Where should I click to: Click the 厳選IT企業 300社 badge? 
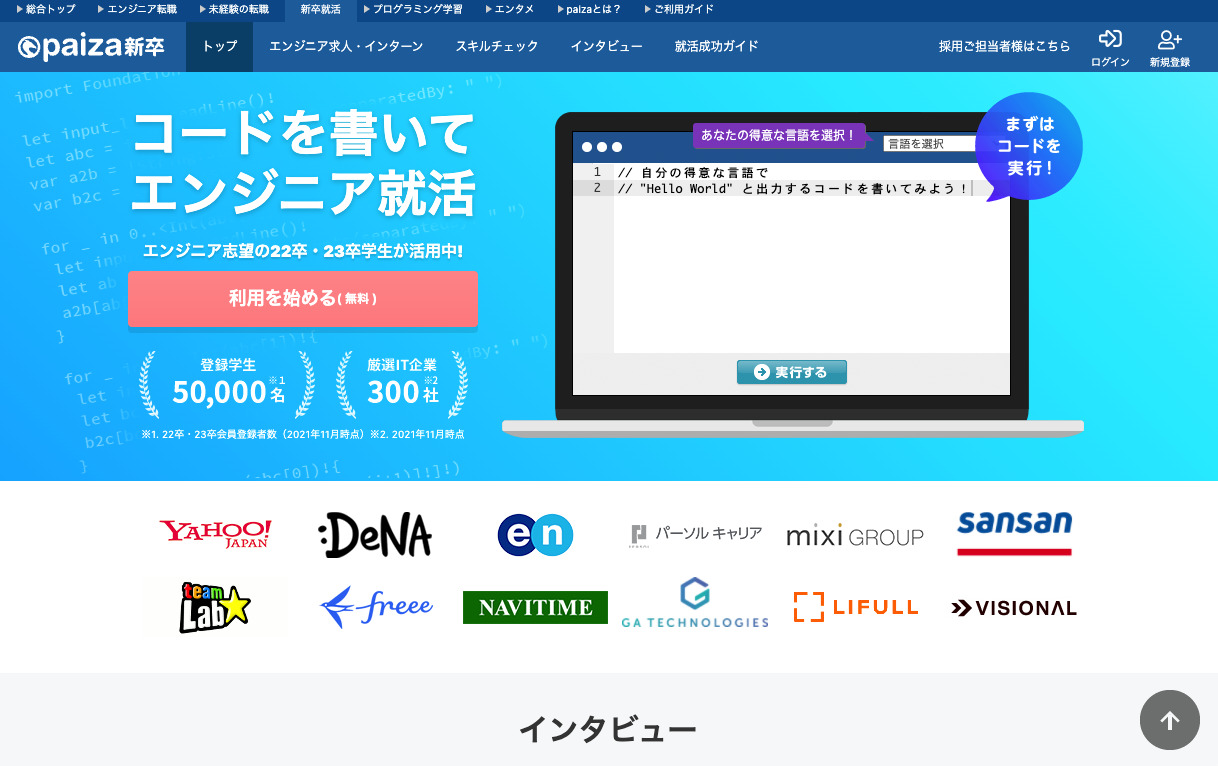tap(403, 383)
